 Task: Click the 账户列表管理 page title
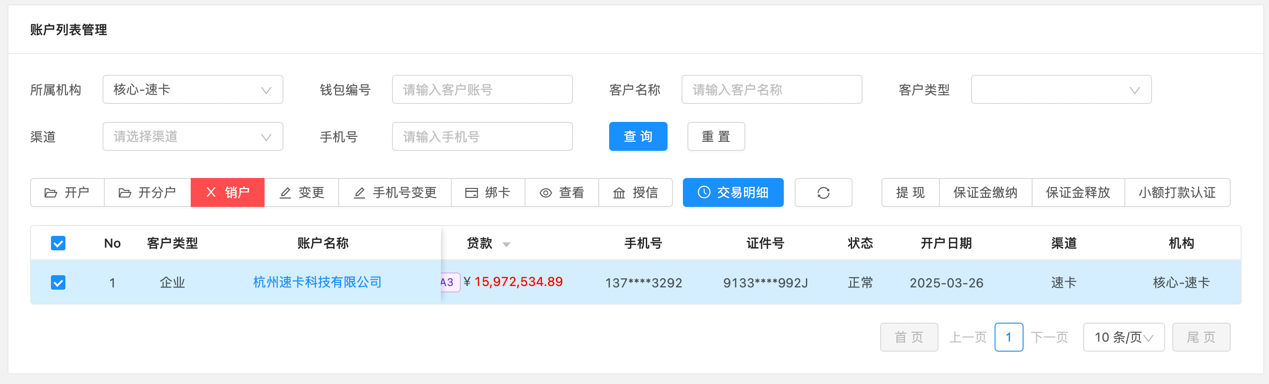pyautogui.click(x=69, y=30)
